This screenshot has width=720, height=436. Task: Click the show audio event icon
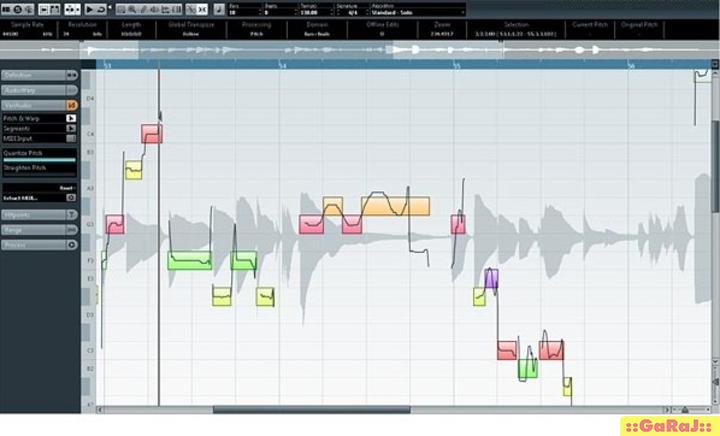coord(55,9)
